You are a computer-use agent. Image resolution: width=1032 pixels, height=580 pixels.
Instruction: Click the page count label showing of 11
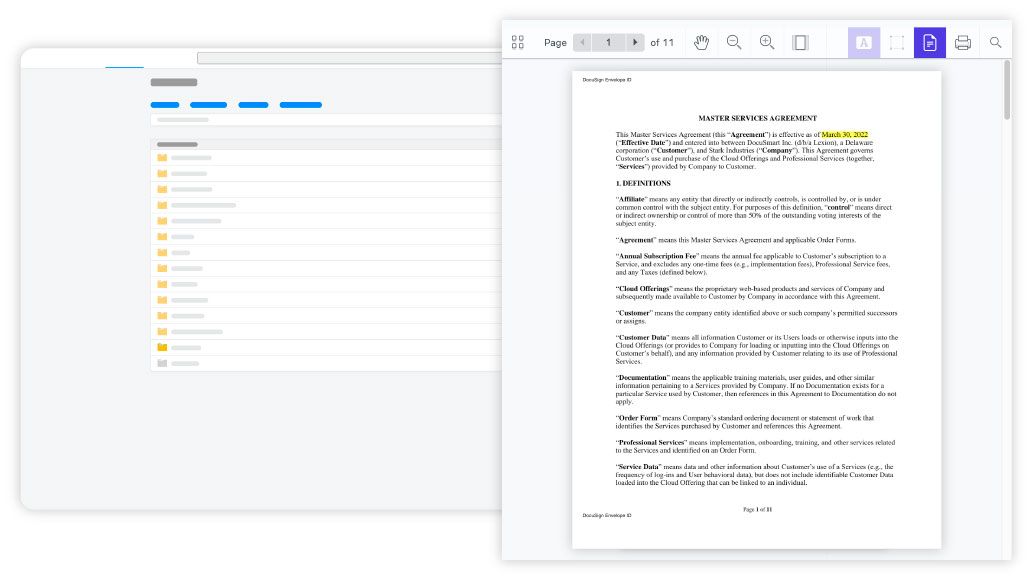pyautogui.click(x=660, y=42)
